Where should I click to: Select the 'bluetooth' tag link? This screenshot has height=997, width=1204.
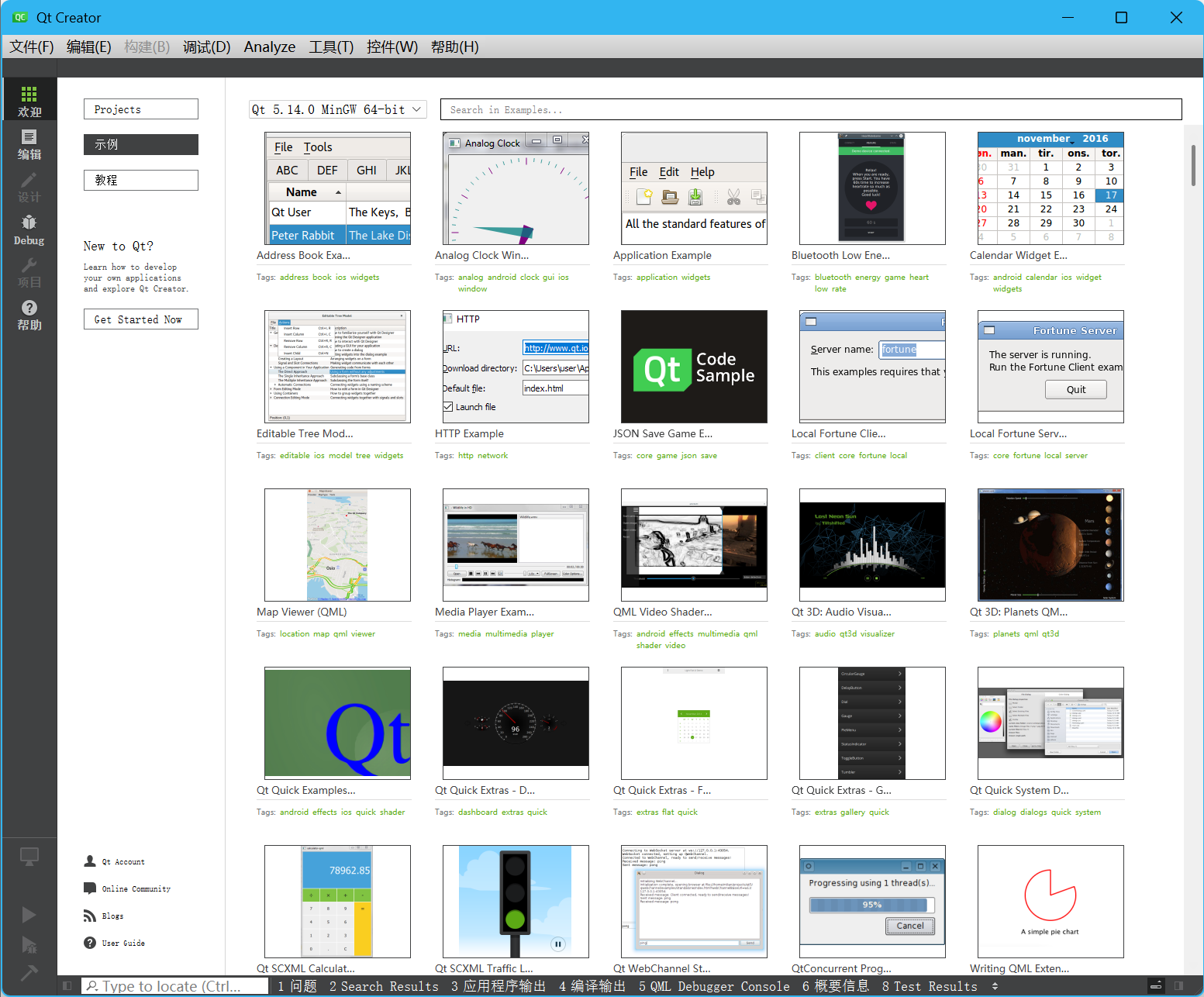pos(833,277)
